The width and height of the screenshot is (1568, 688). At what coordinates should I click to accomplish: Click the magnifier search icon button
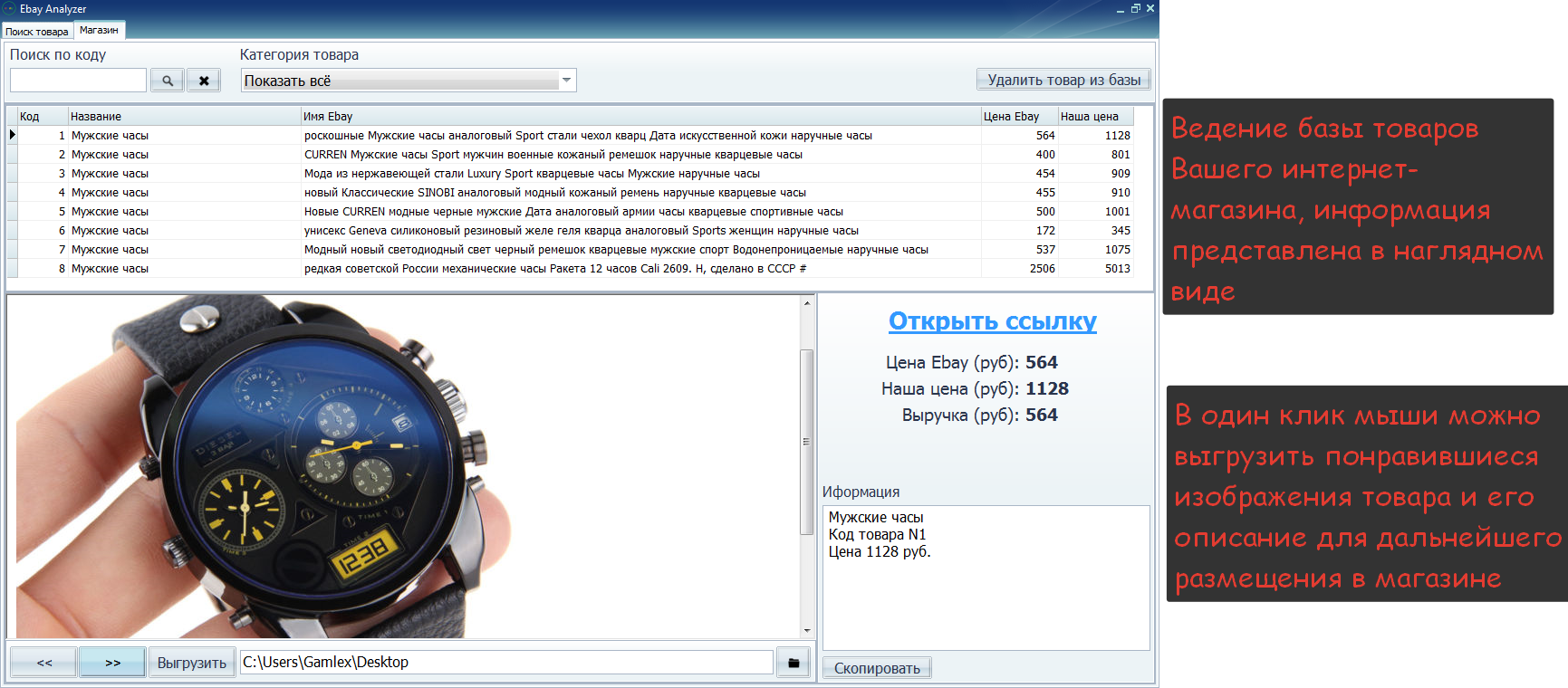pos(168,81)
